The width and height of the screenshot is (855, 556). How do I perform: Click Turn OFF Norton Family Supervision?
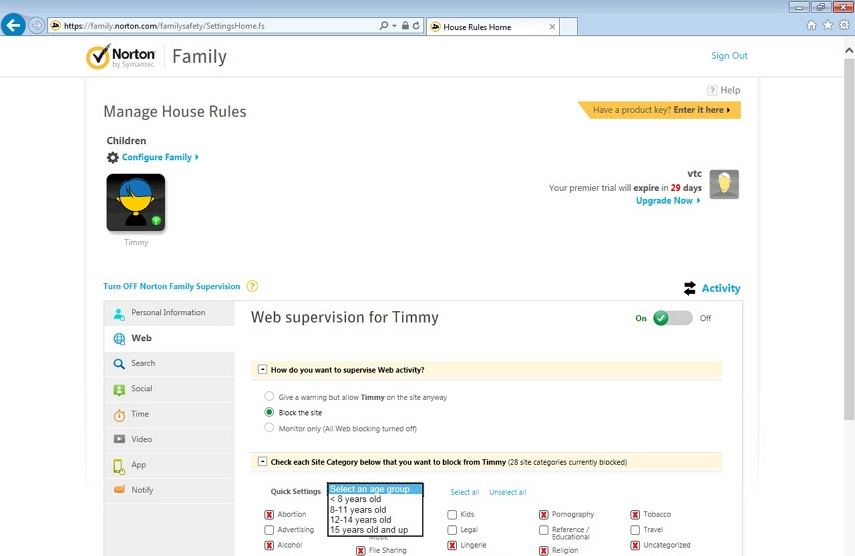[x=172, y=286]
